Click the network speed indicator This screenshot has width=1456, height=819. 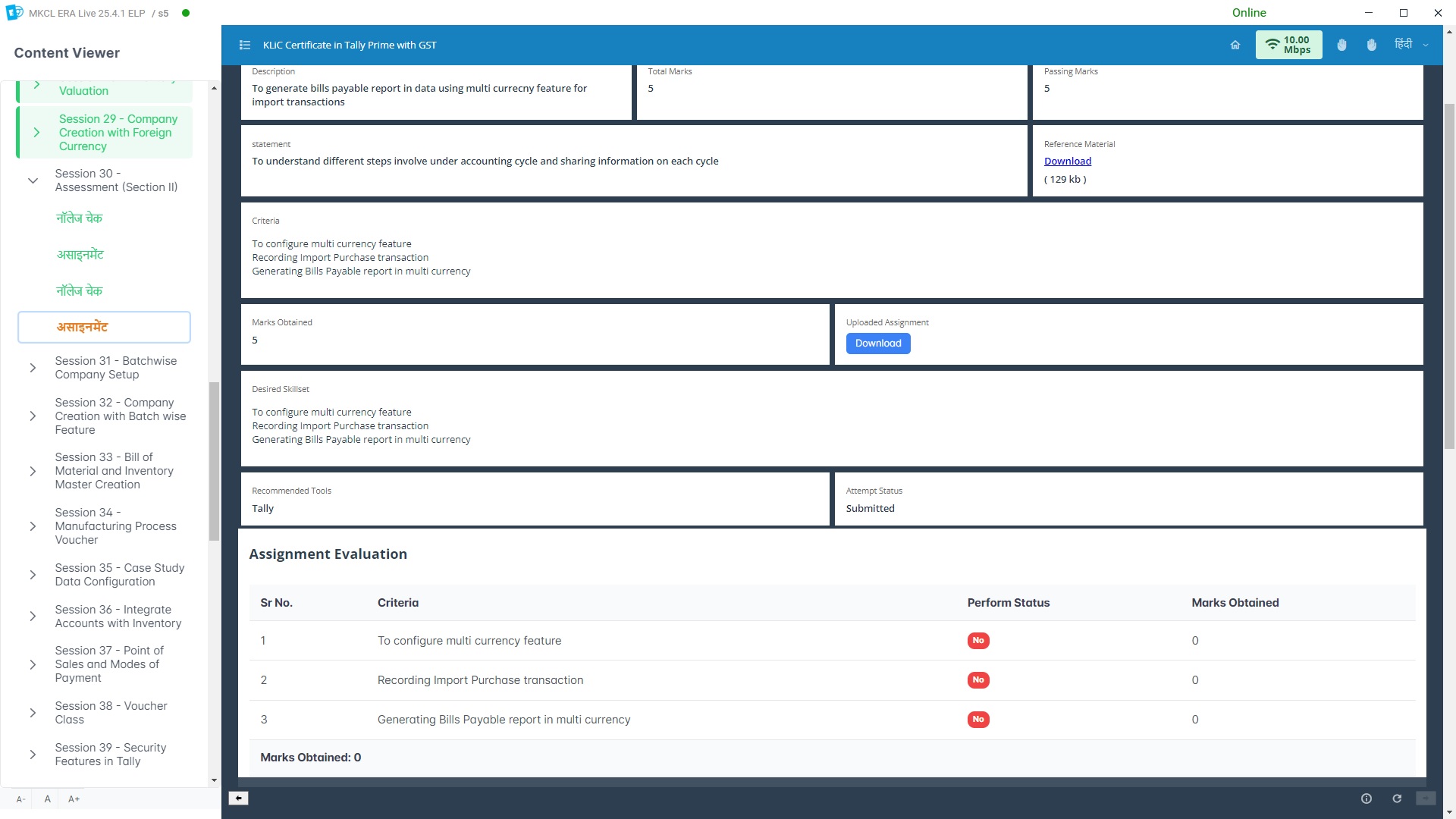[1288, 45]
